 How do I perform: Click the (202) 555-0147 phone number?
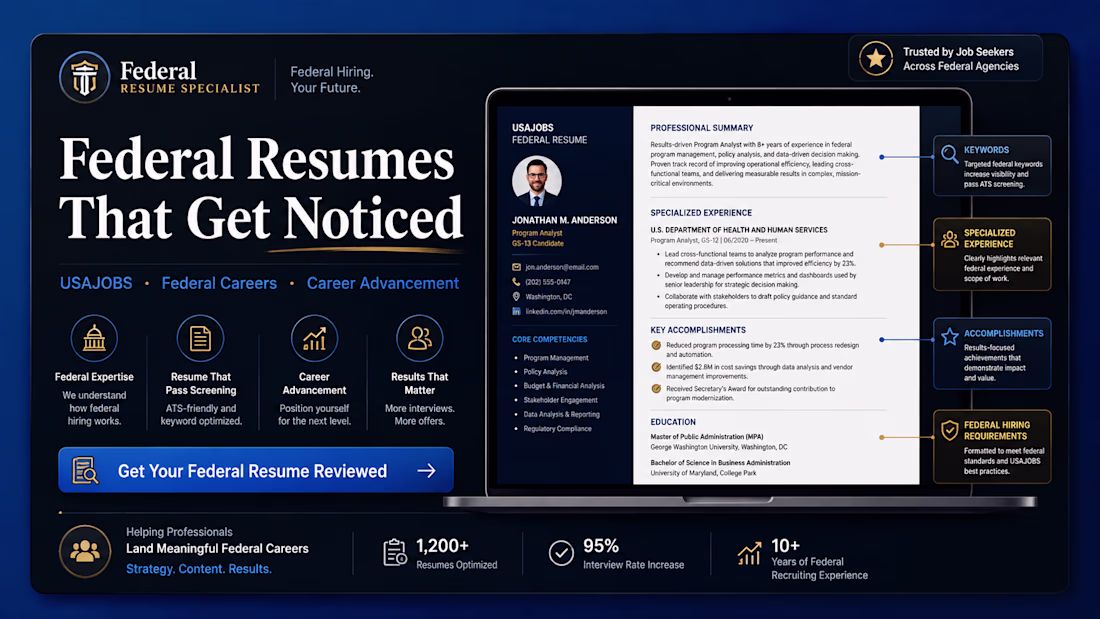pos(548,282)
